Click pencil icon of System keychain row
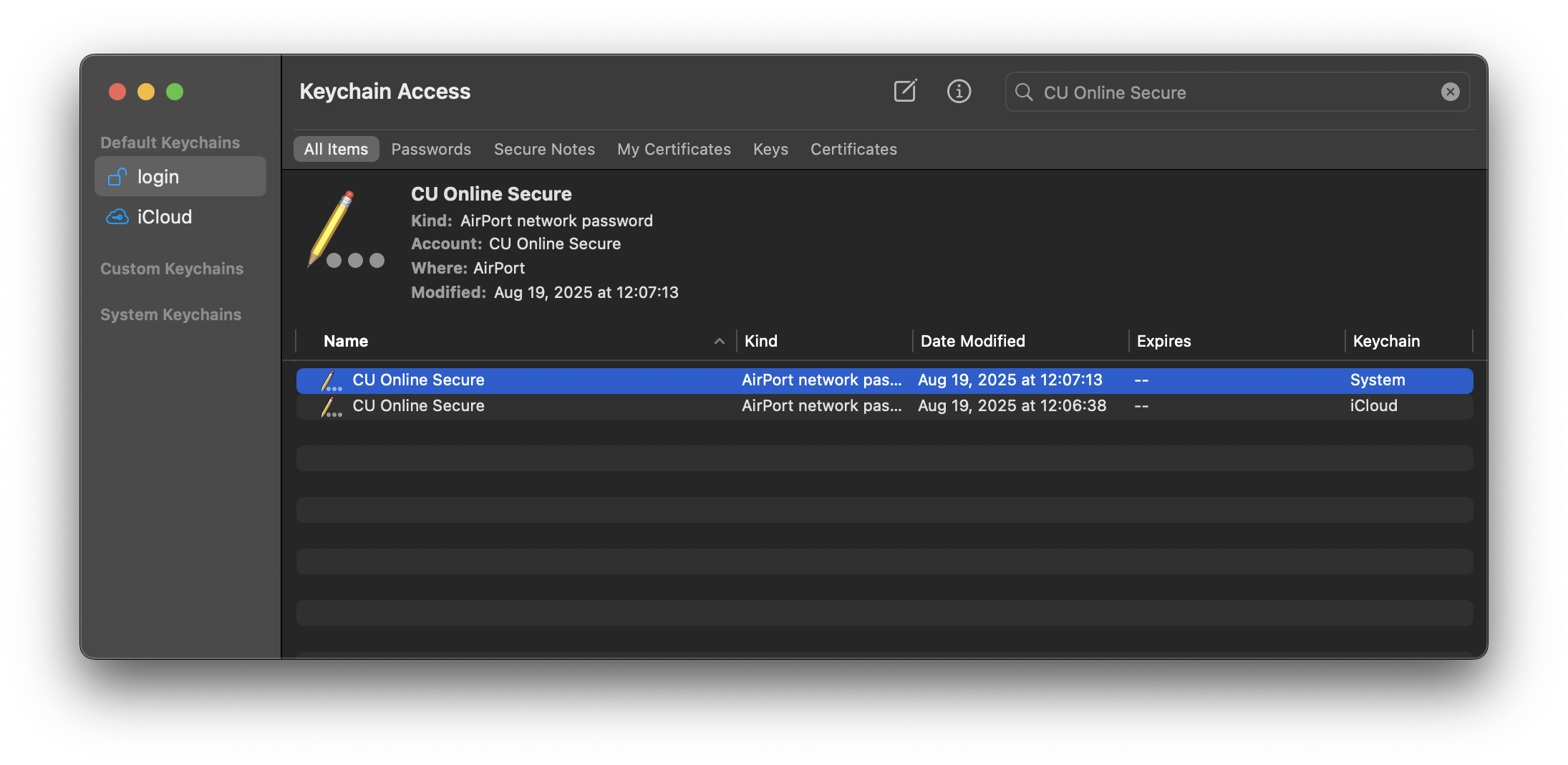The image size is (1568, 765). point(331,380)
